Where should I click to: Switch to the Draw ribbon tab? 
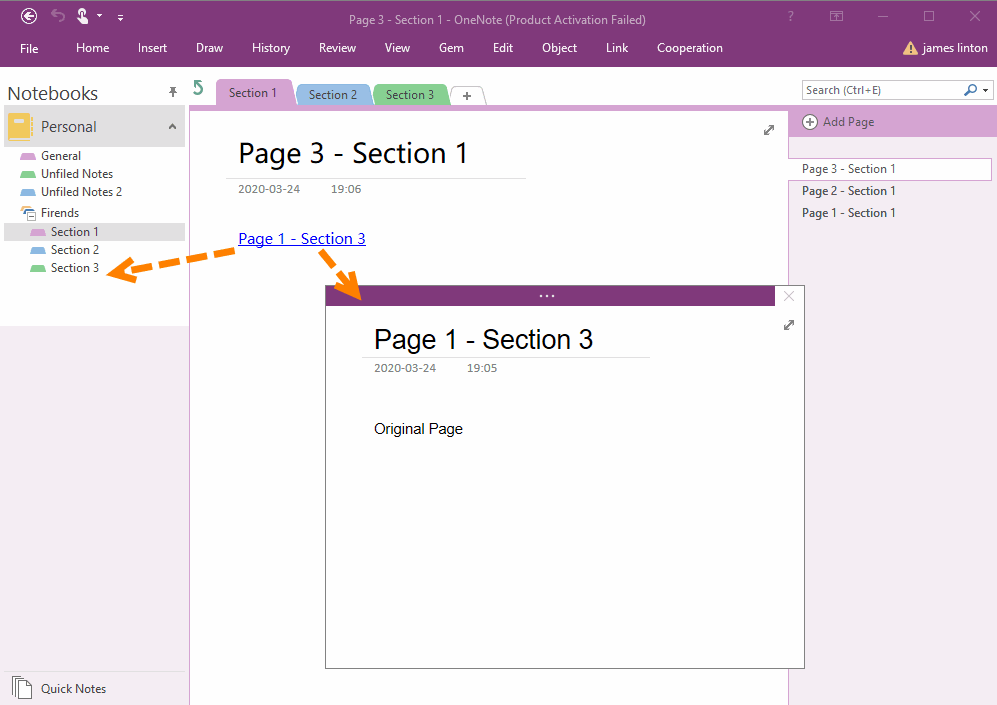click(209, 48)
